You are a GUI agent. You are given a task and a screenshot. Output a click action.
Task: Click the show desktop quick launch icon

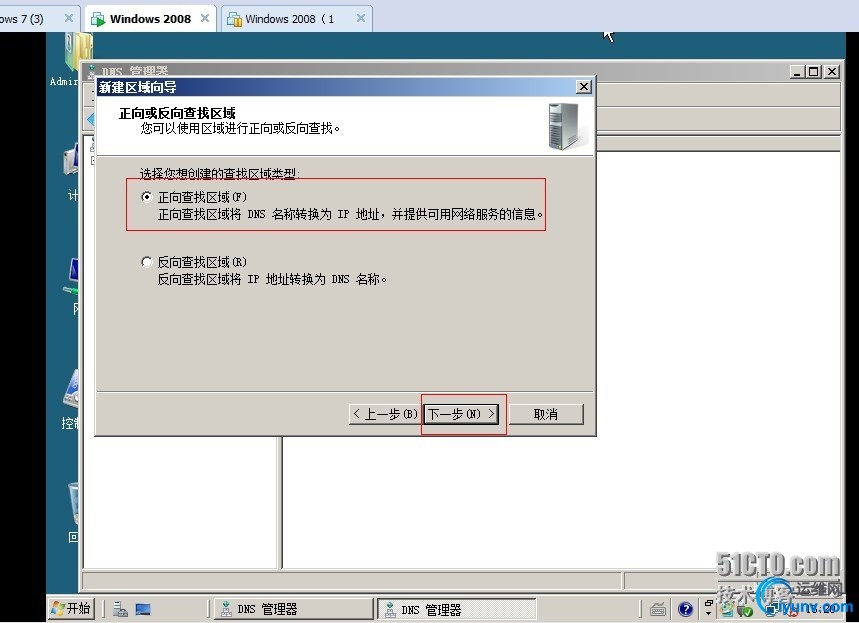click(x=143, y=609)
